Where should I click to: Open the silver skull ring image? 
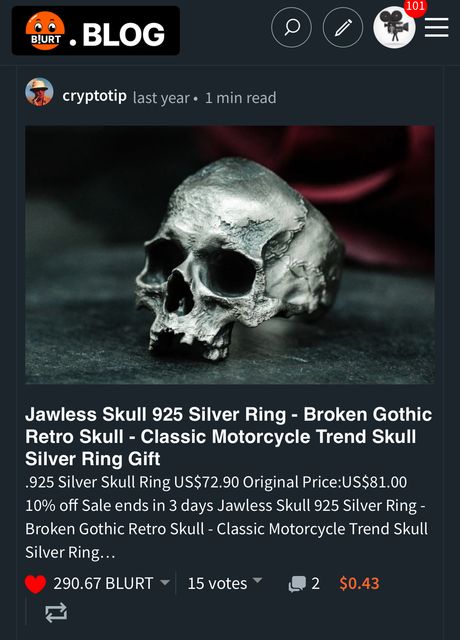(x=230, y=255)
